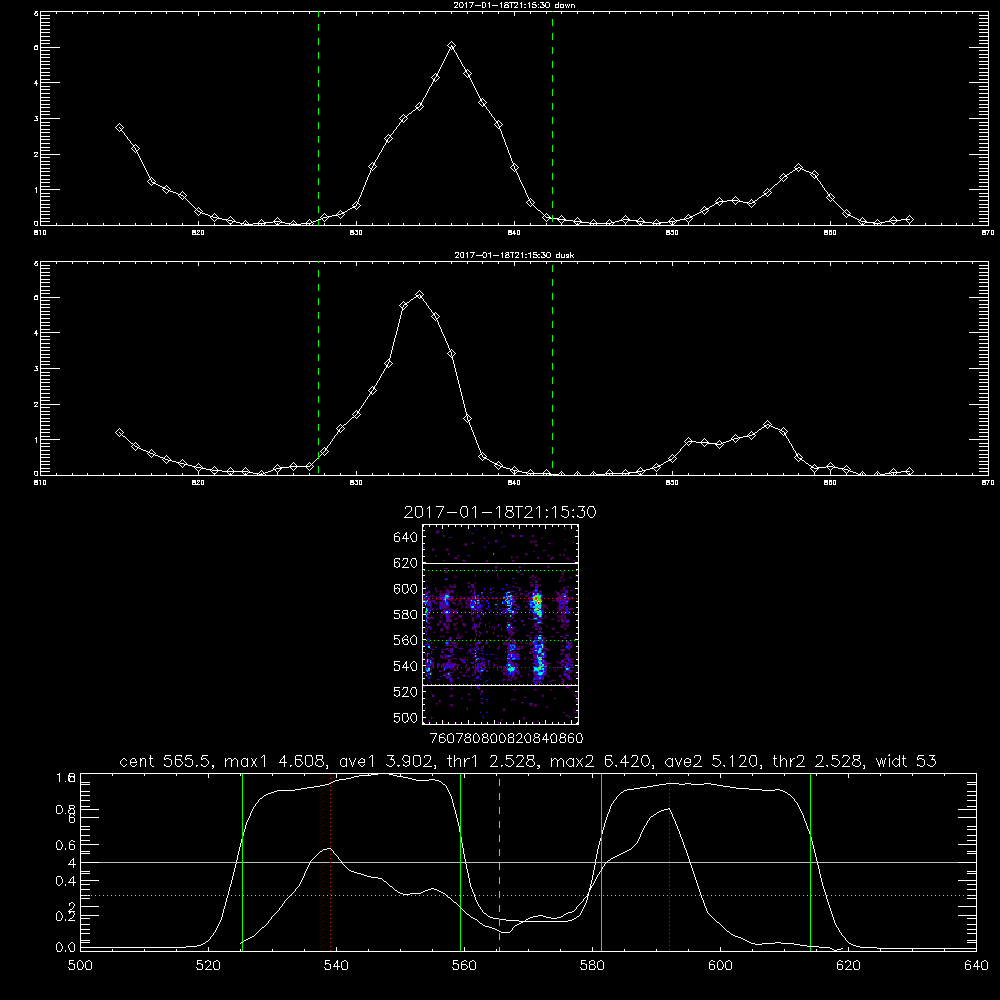Click the right green dashed line in dusk plot
Viewport: 1000px width, 1000px height.
pyautogui.click(x=552, y=370)
